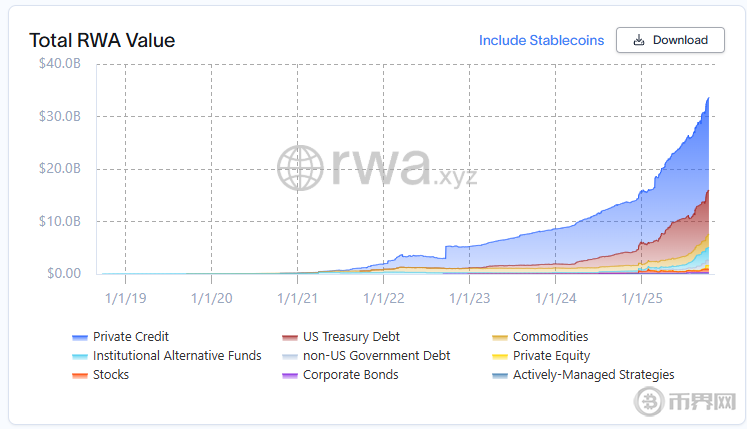Toggle Actively-Managed Strategies legend entry
The width and height of the screenshot is (747, 429).
[593, 375]
